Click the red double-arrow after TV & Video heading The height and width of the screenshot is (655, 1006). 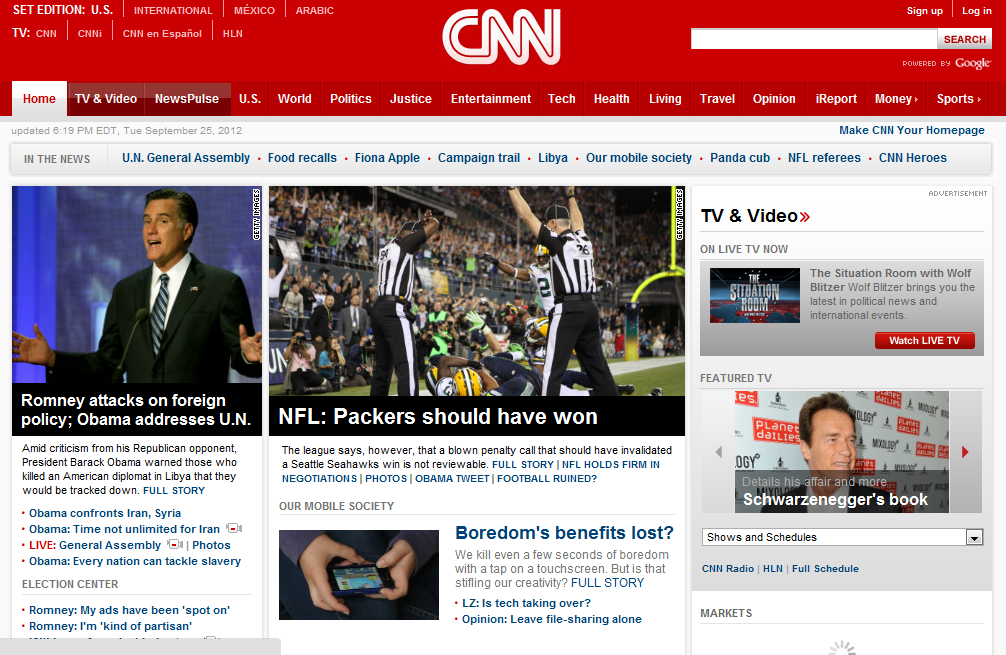click(x=805, y=217)
